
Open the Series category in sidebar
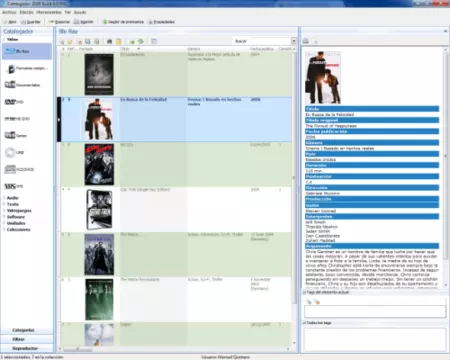coord(15,135)
